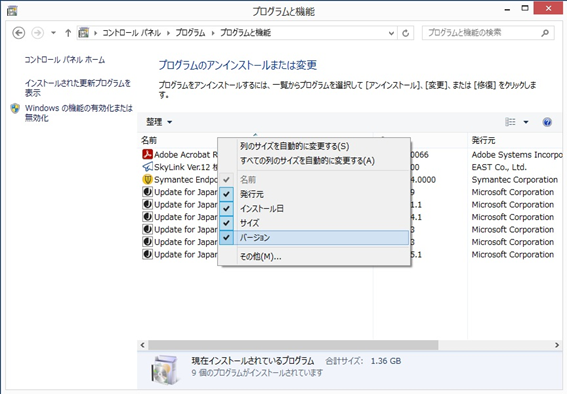Click the Forward navigation arrow
The height and width of the screenshot is (394, 567).
(x=37, y=33)
